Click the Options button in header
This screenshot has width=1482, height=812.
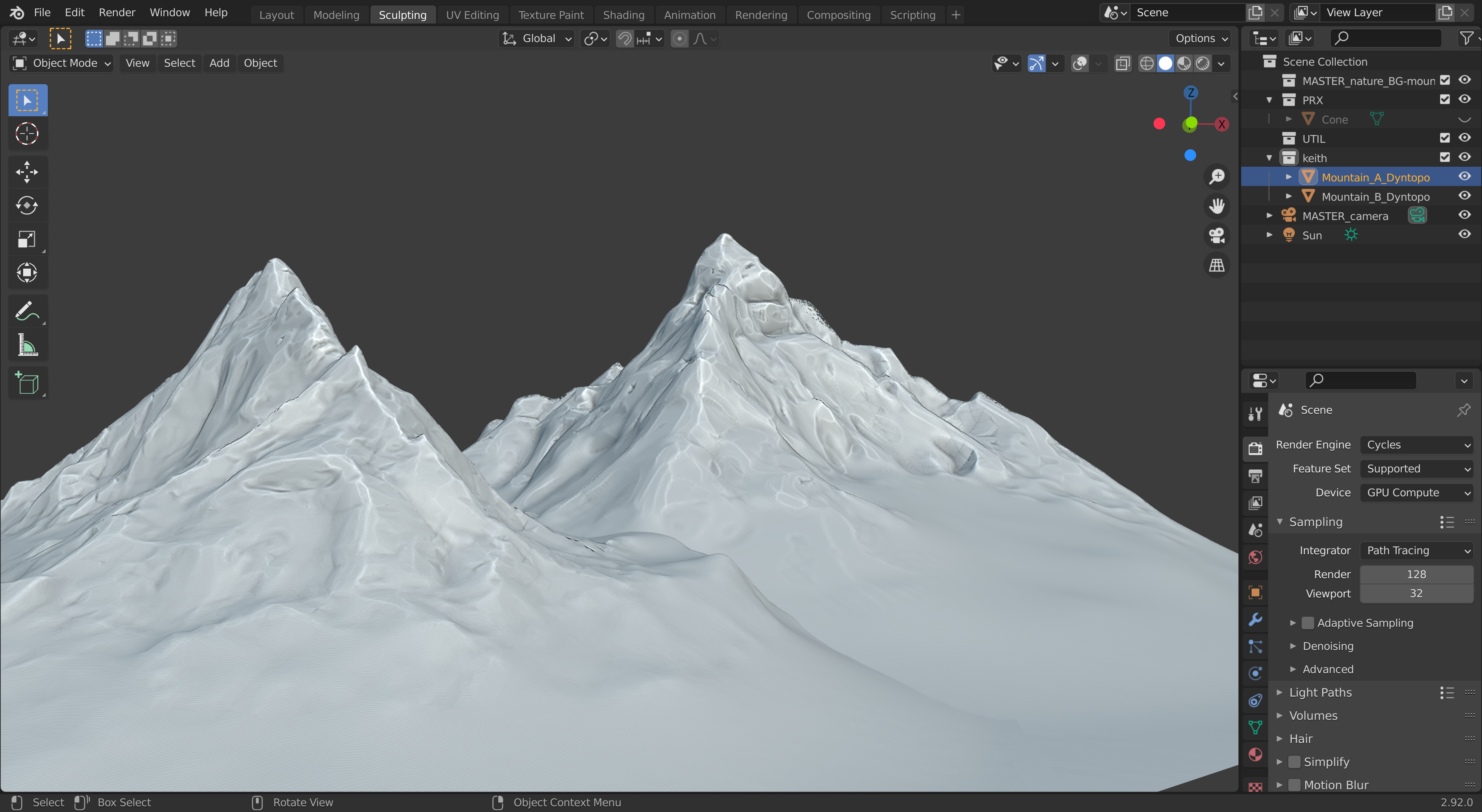[1200, 39]
